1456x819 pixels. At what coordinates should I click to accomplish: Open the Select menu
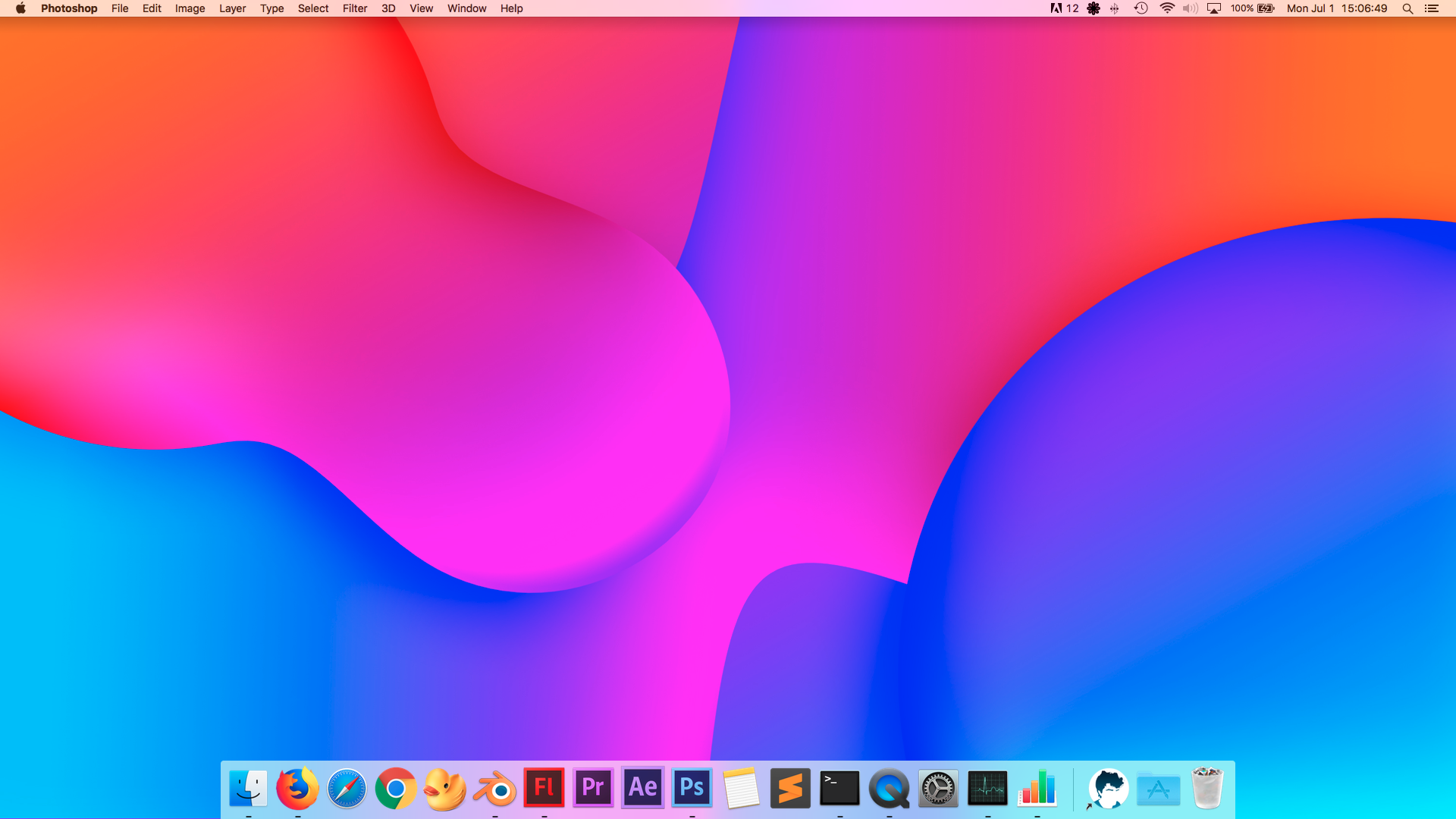tap(313, 8)
